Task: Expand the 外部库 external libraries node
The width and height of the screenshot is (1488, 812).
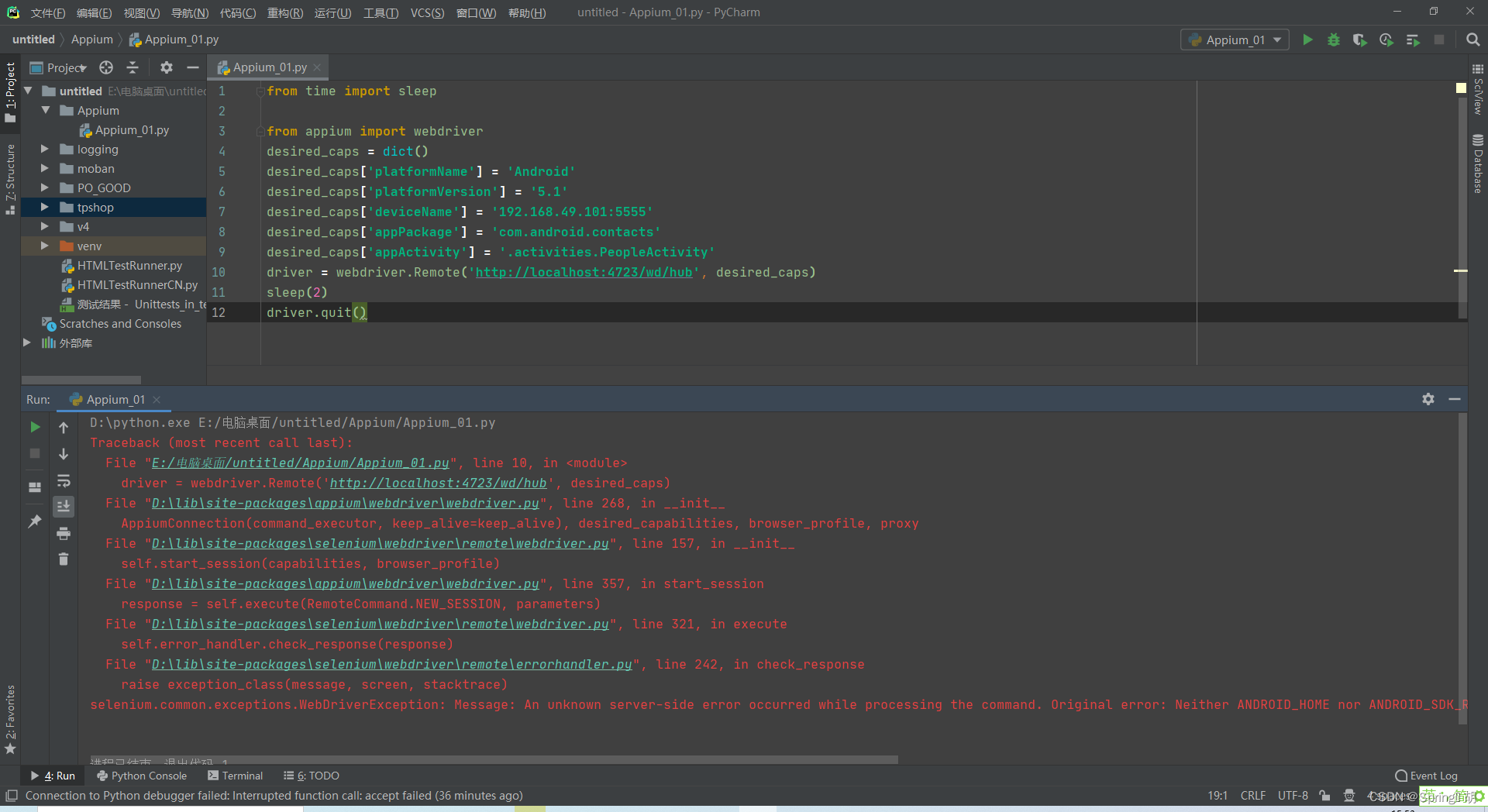Action: (x=27, y=342)
